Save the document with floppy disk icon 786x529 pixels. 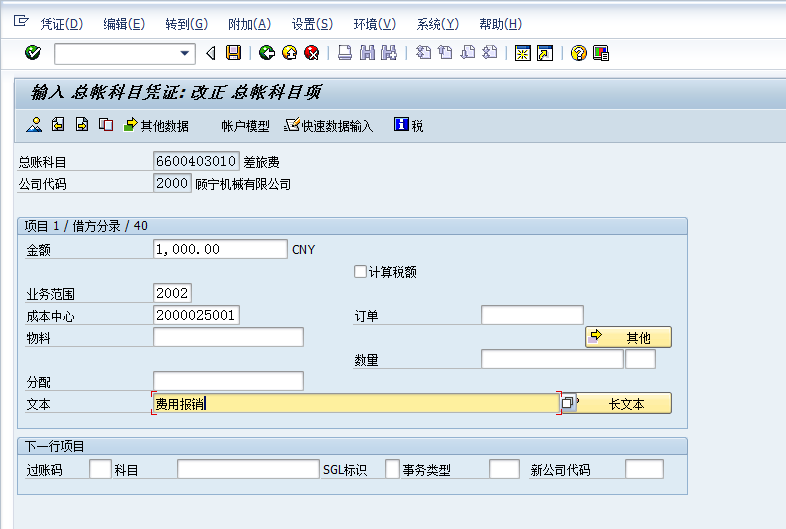click(x=233, y=53)
